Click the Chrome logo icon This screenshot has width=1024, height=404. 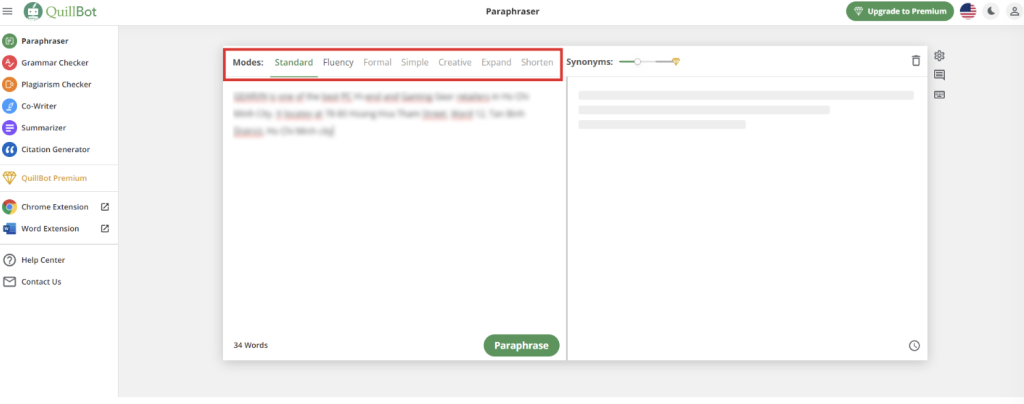pos(9,207)
